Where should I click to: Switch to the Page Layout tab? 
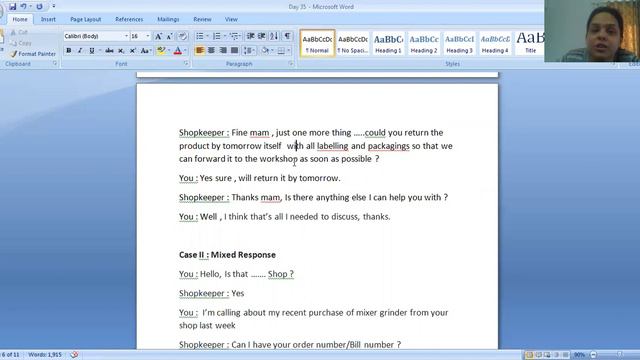[85, 19]
